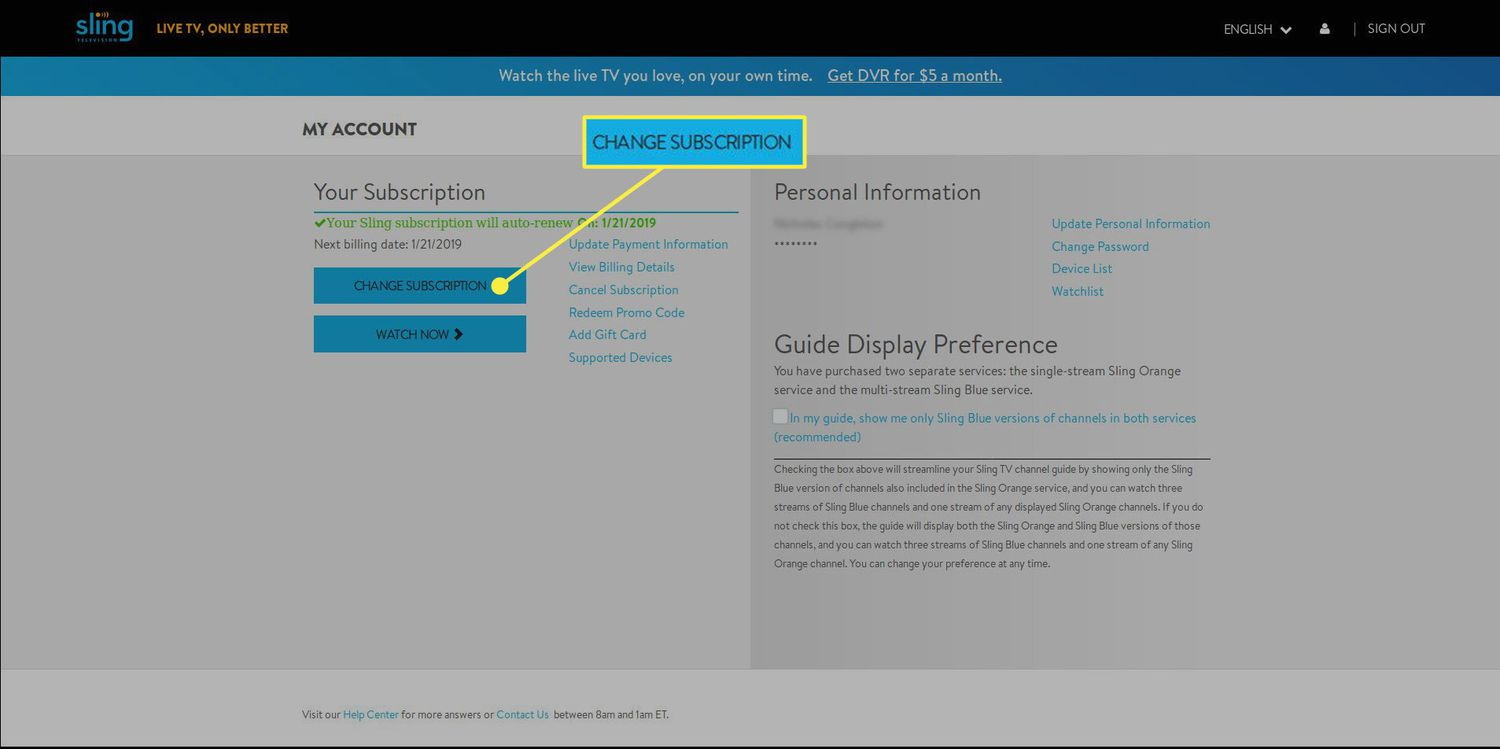The width and height of the screenshot is (1500, 749).
Task: Click the Personal Information heading
Action: click(x=878, y=192)
